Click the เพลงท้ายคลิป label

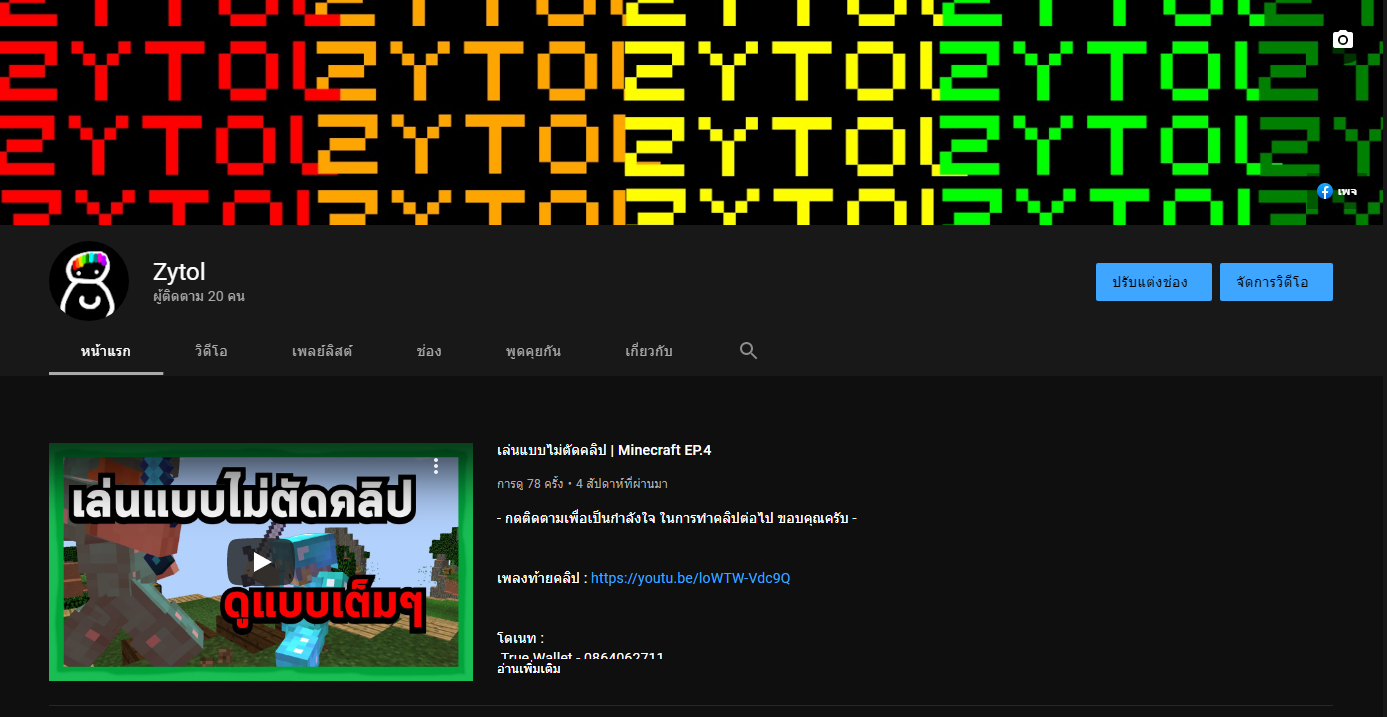[x=542, y=578]
